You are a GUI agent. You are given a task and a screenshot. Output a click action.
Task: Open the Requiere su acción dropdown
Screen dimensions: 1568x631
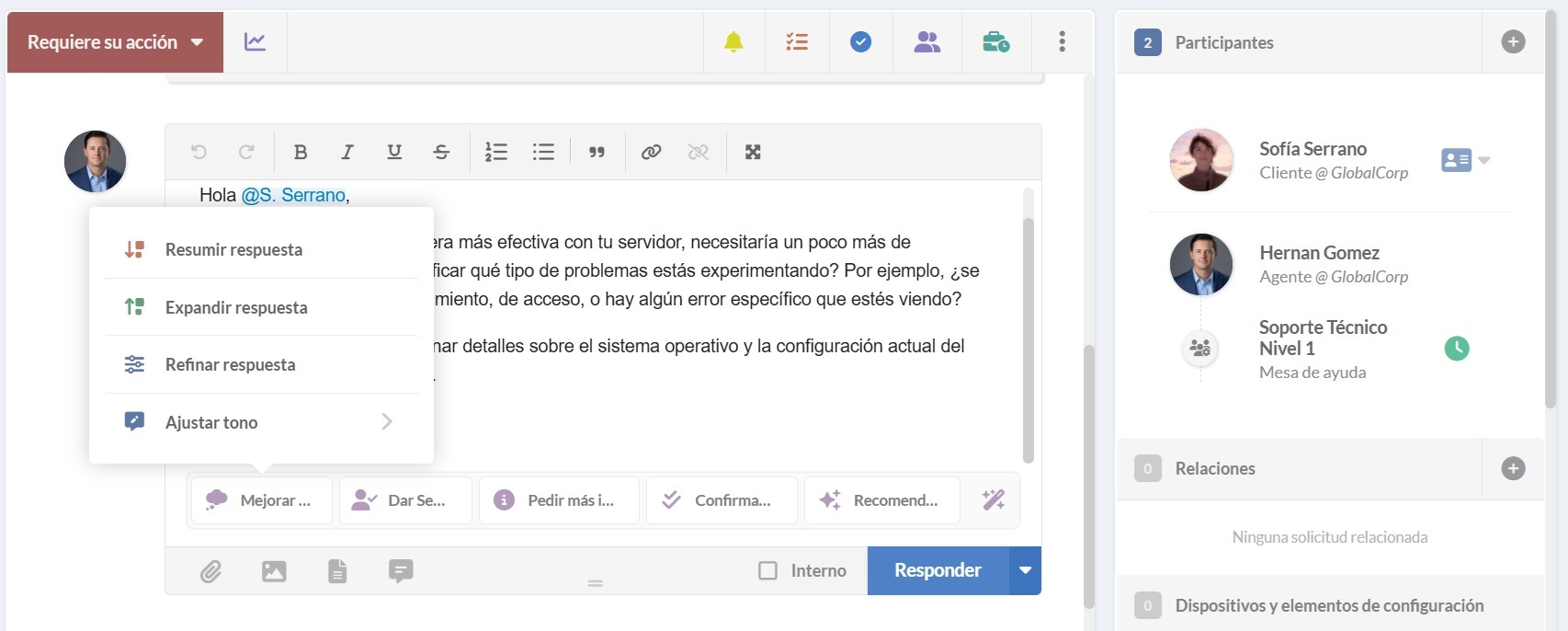click(x=115, y=42)
